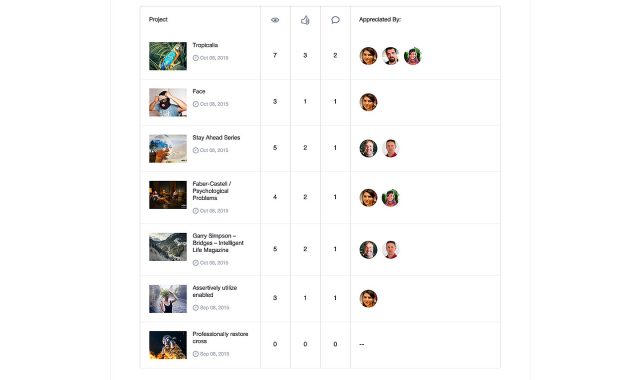Click the clock date icon under Tropicalia
Viewport: 640px width, 380px height.
tap(196, 58)
